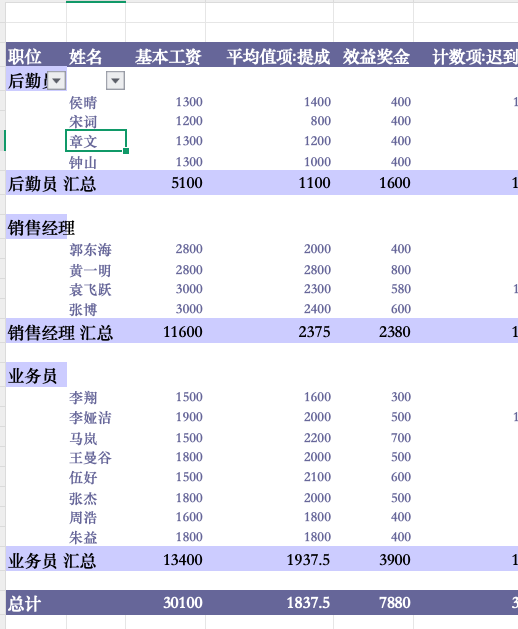Select the value 1937.5 in 业务员 汇总
Screen dimensions: 518x629
[308, 560]
